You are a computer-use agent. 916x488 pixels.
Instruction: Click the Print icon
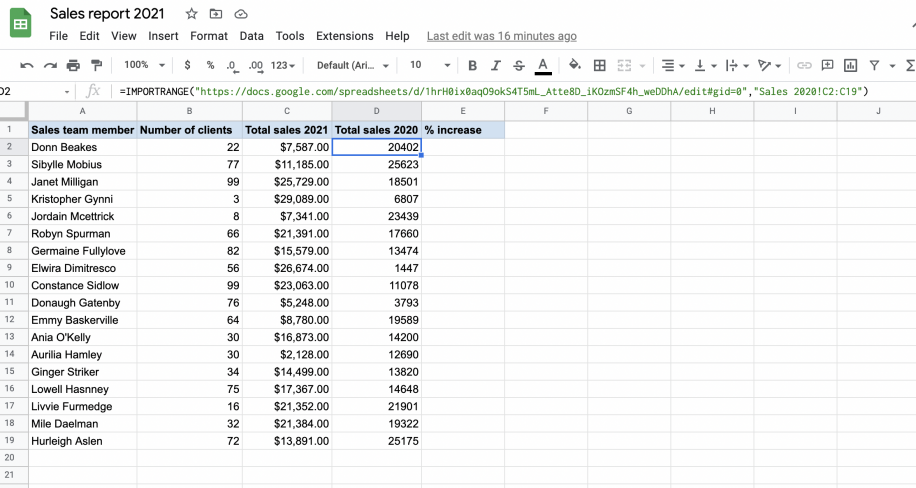73,65
